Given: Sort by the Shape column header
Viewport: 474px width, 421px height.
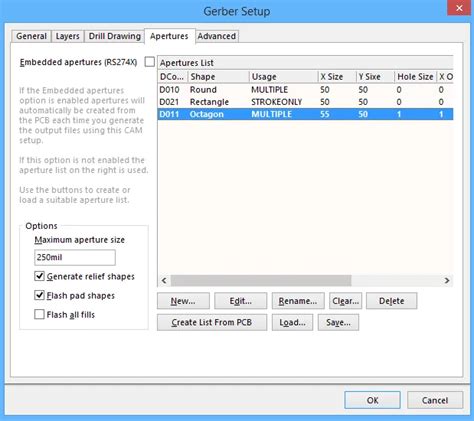Looking at the screenshot, I should pos(218,77).
